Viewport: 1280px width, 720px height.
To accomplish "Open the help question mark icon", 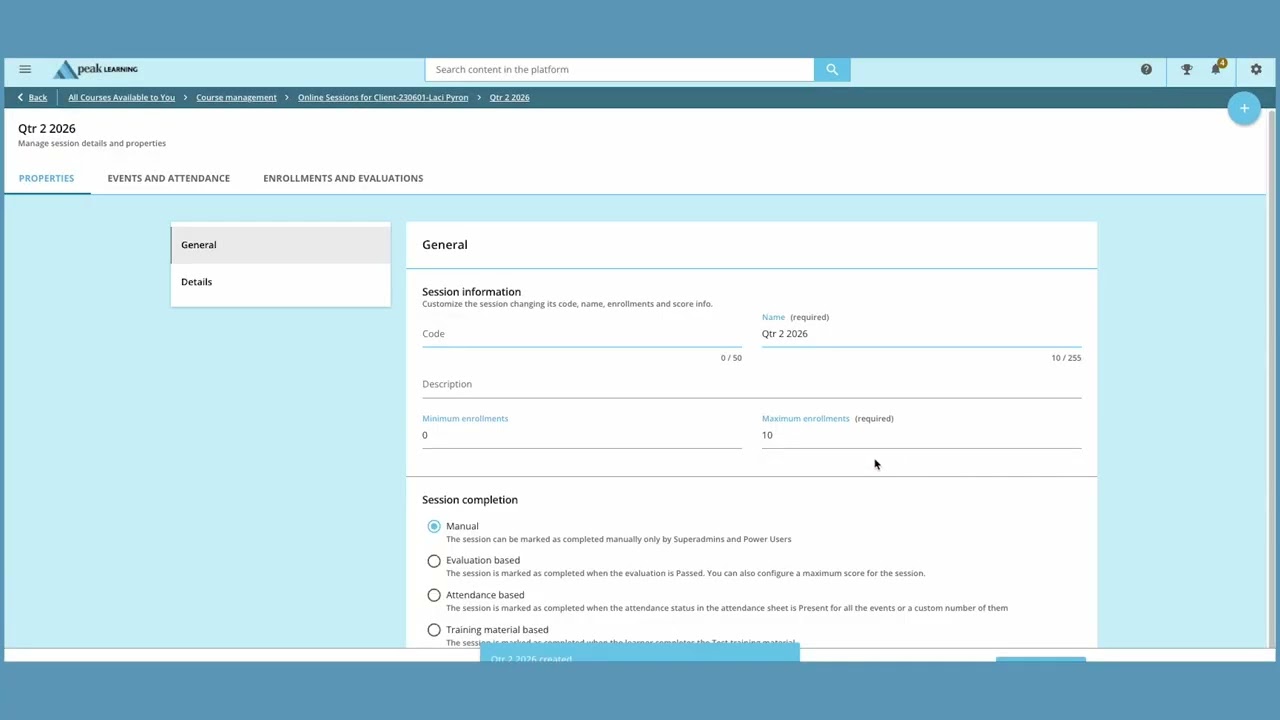I will [1146, 69].
